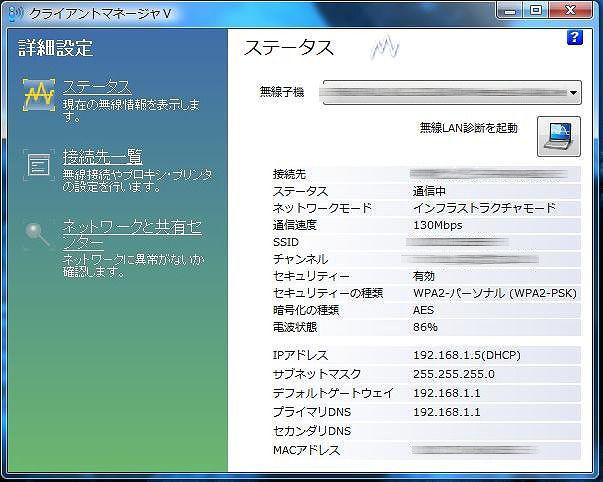Open the 接続先一覧 link

(x=103, y=157)
